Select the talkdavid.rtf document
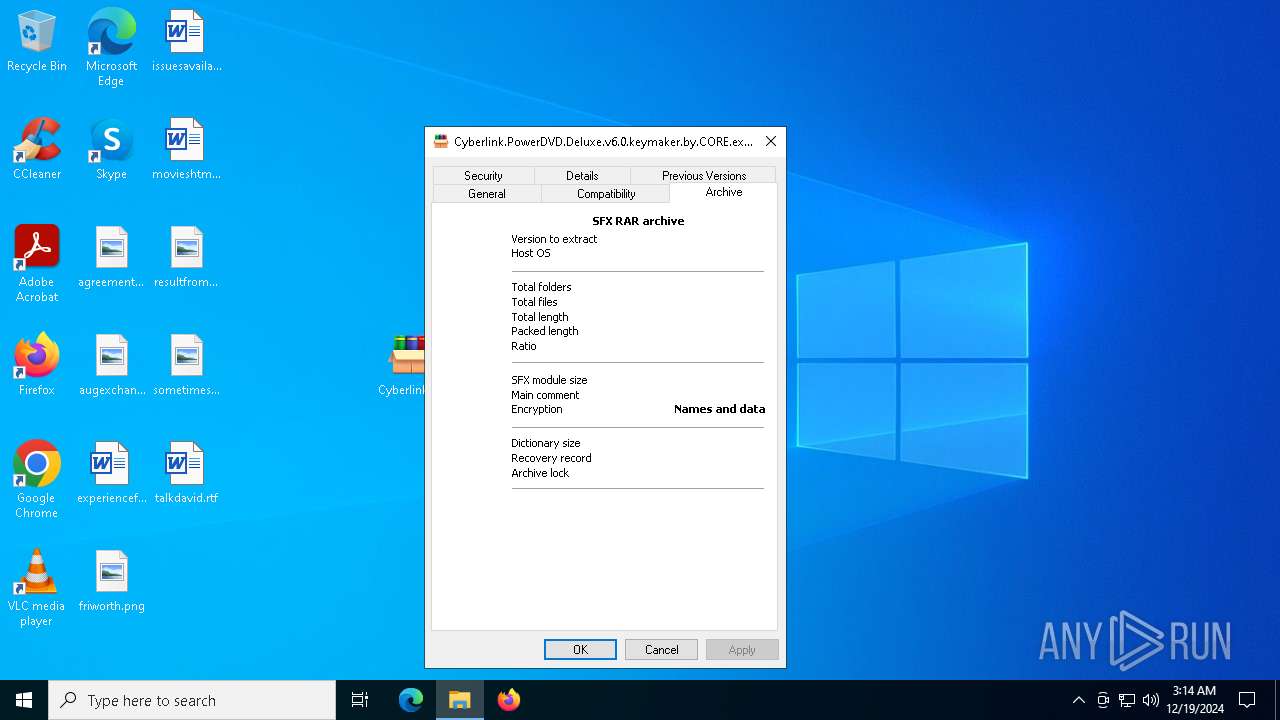 186,474
